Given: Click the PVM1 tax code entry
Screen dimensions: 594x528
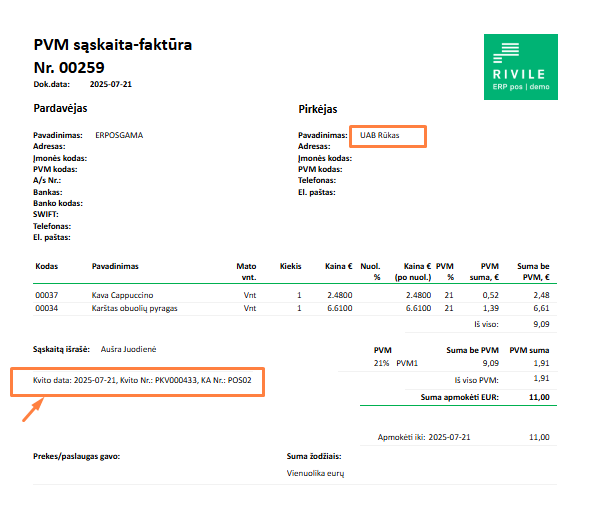Looking at the screenshot, I should click(x=407, y=363).
